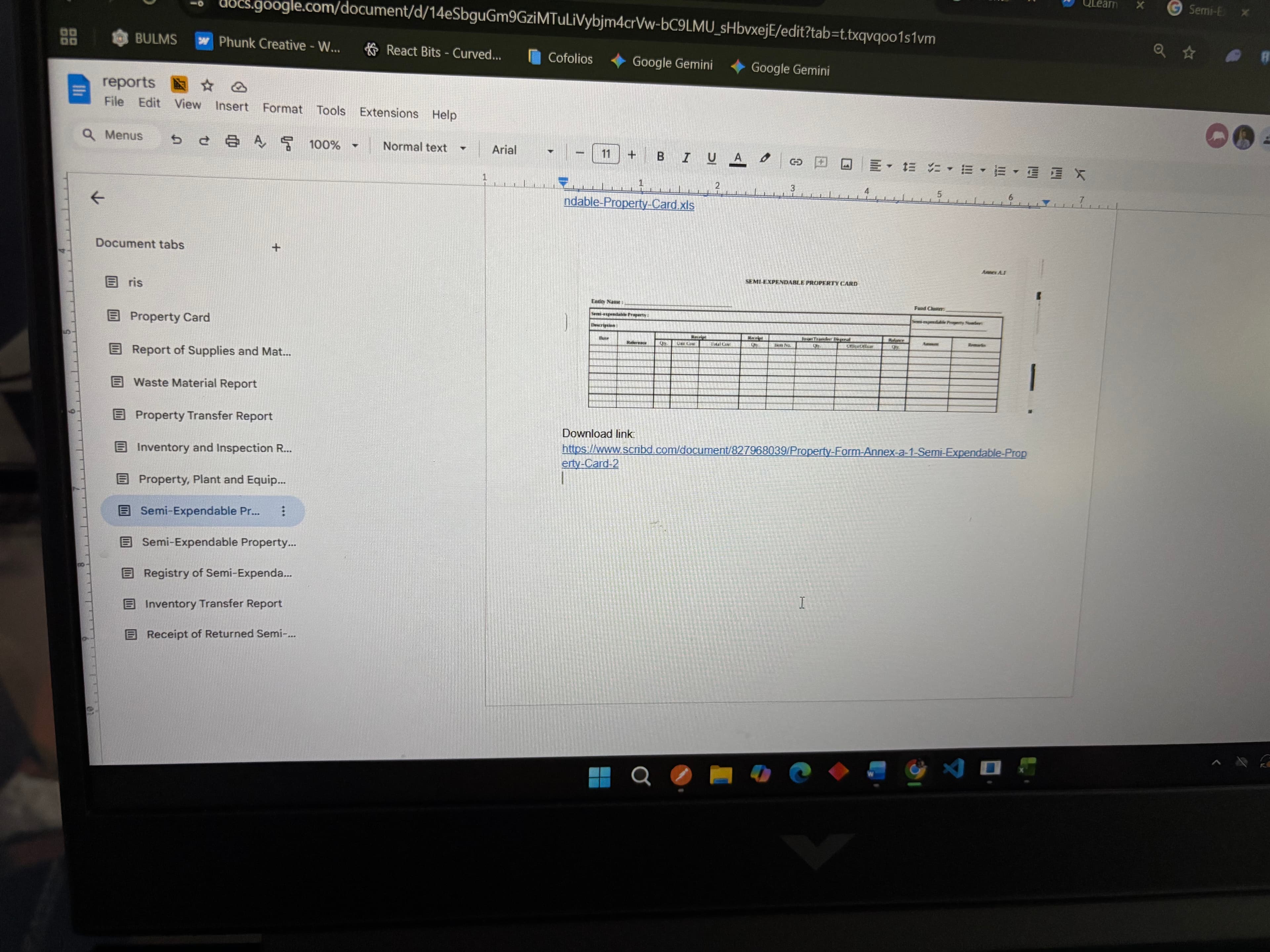
Task: Collapse tabs panel with back arrow
Action: click(x=98, y=197)
